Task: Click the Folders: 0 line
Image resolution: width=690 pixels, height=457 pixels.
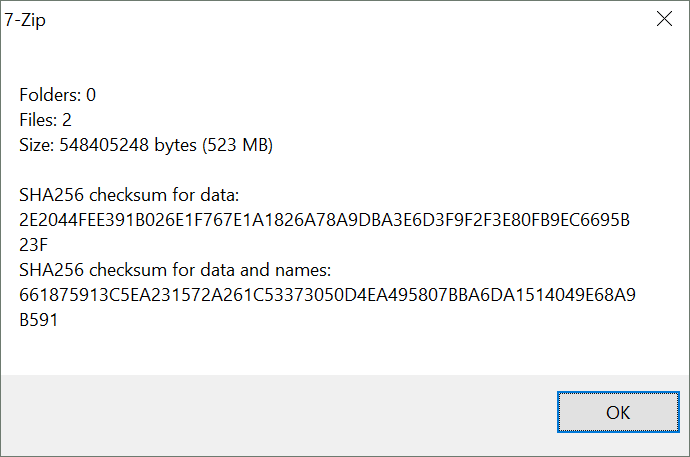Action: [x=57, y=95]
